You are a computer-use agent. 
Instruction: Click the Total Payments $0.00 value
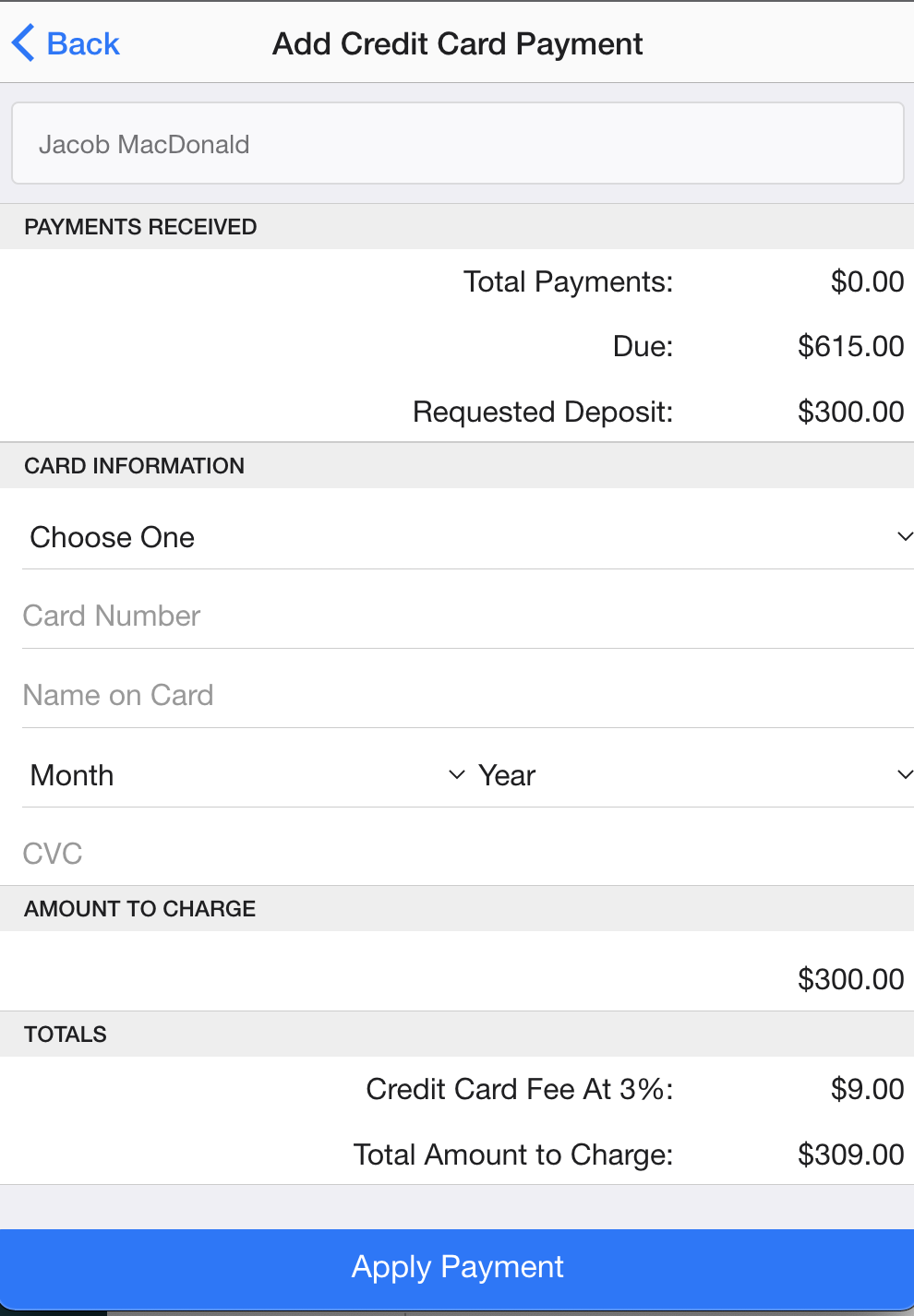click(867, 281)
